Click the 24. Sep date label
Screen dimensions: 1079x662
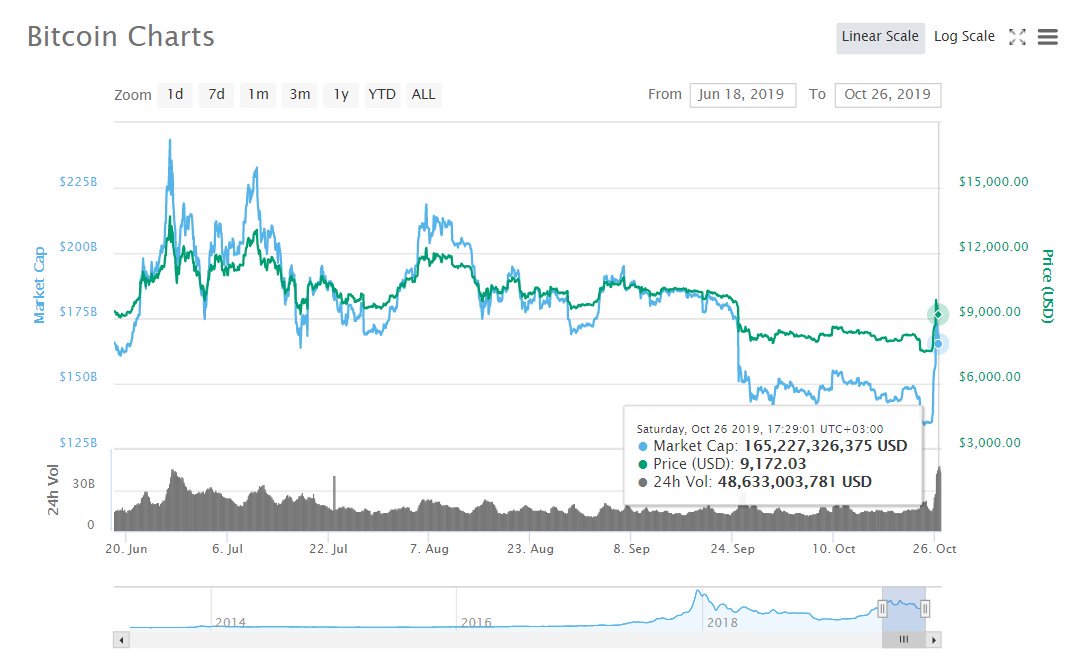732,548
